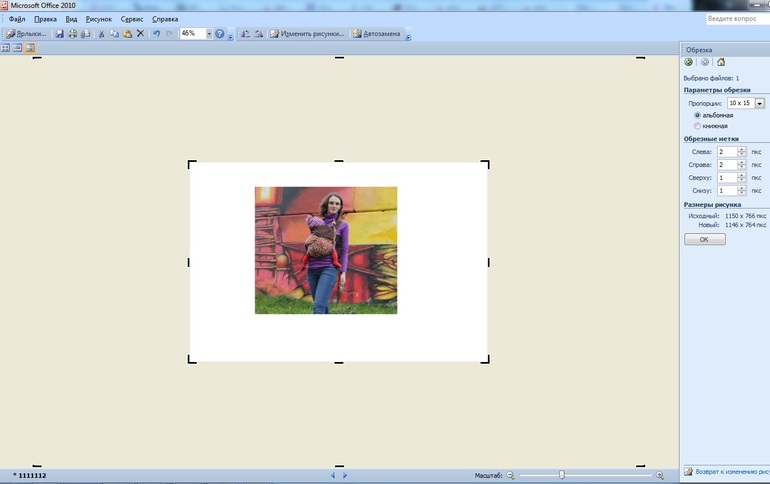Viewport: 770px width, 484px height.
Task: Click Возврат к изменению рисунков link
Action: pos(733,472)
